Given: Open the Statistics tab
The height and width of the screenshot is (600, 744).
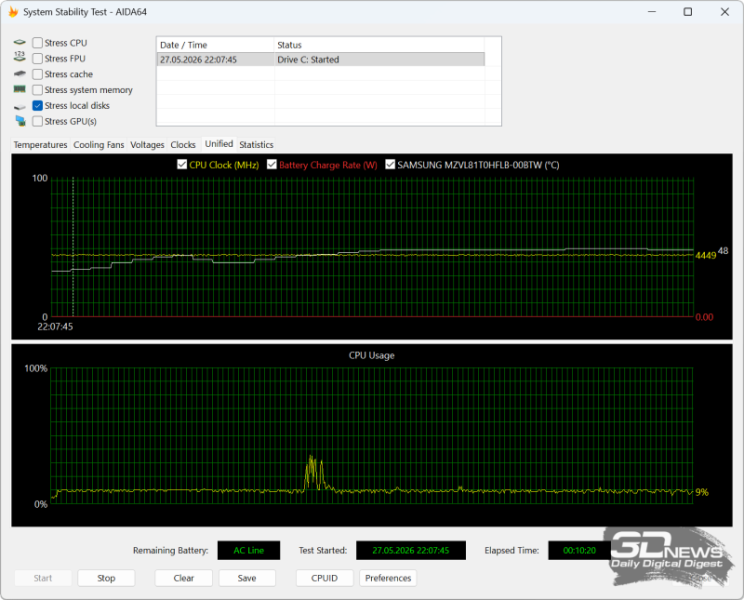Looking at the screenshot, I should click(x=256, y=145).
